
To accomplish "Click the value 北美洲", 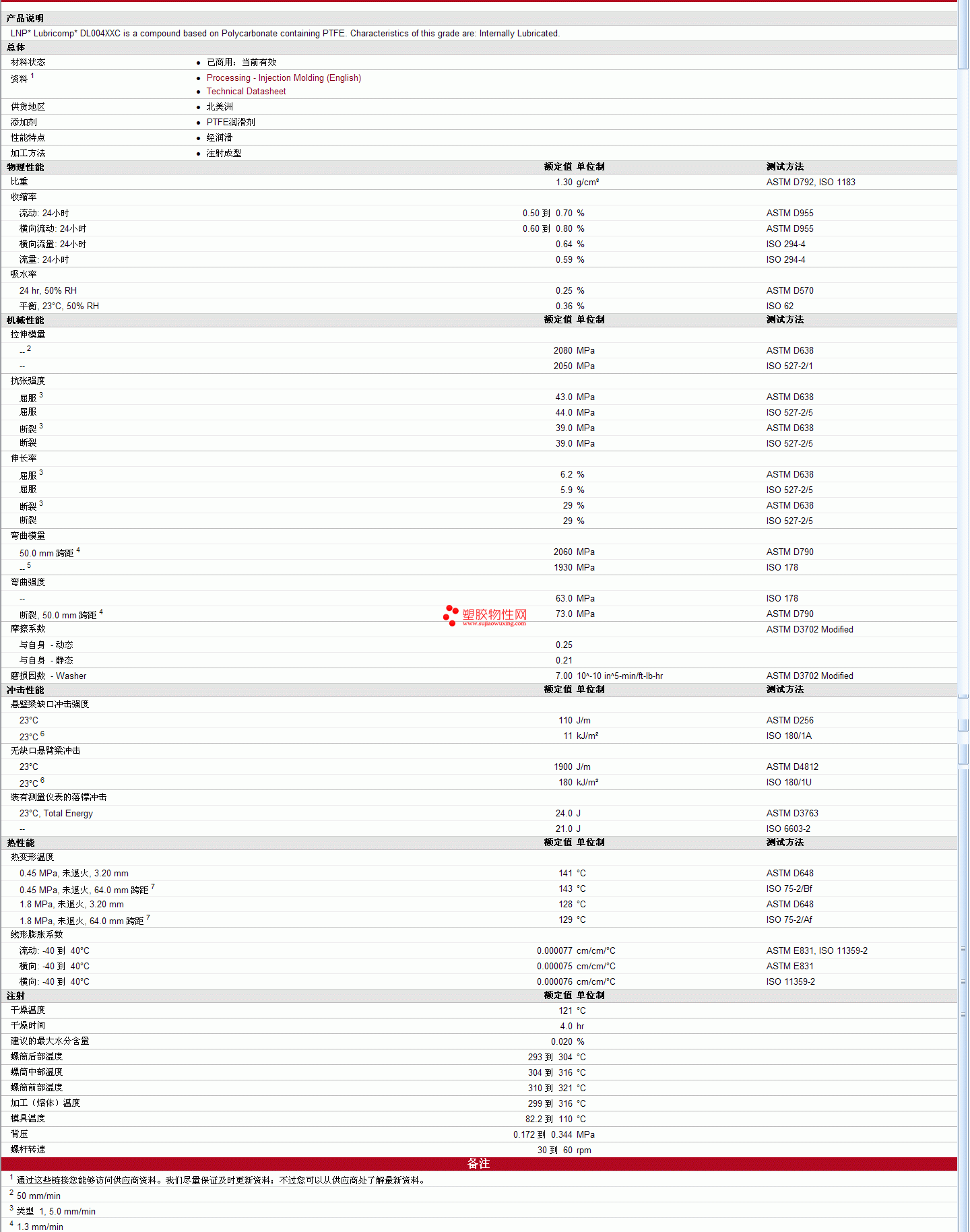I will [x=220, y=106].
